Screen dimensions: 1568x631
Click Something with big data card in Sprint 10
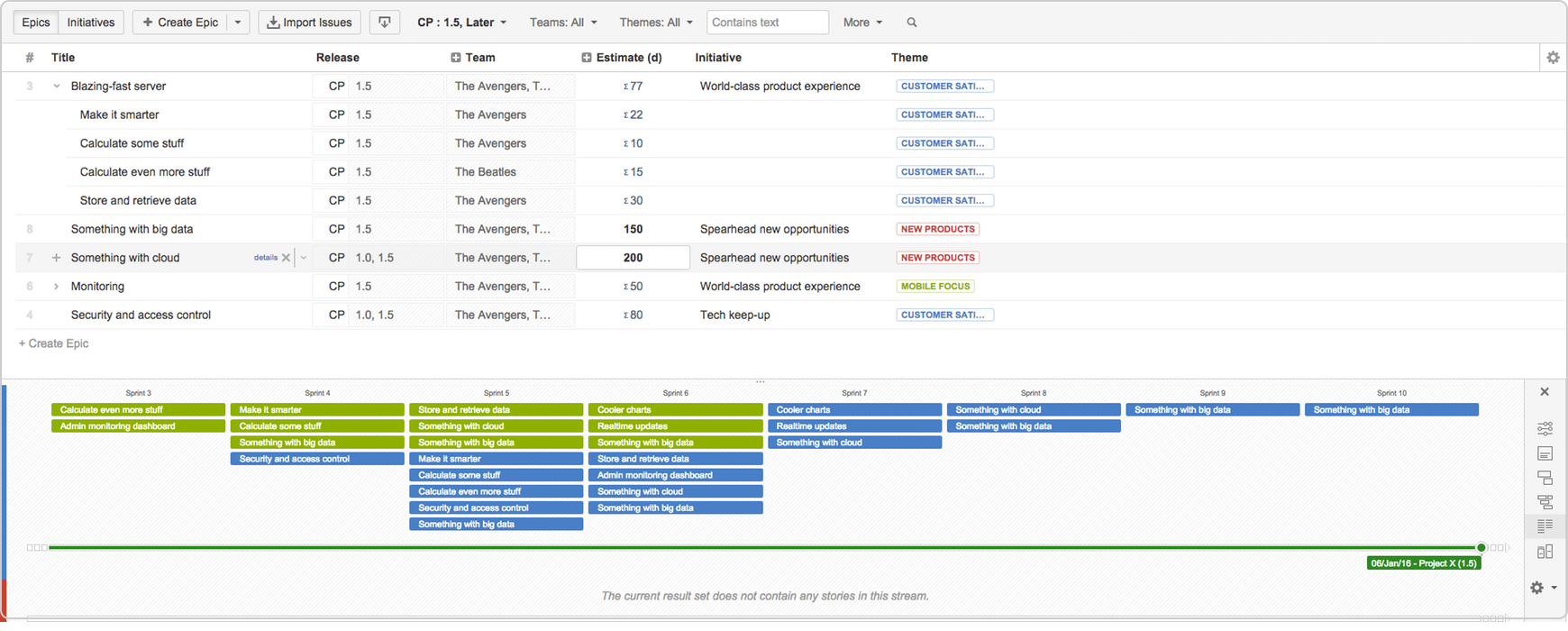[x=1392, y=410]
